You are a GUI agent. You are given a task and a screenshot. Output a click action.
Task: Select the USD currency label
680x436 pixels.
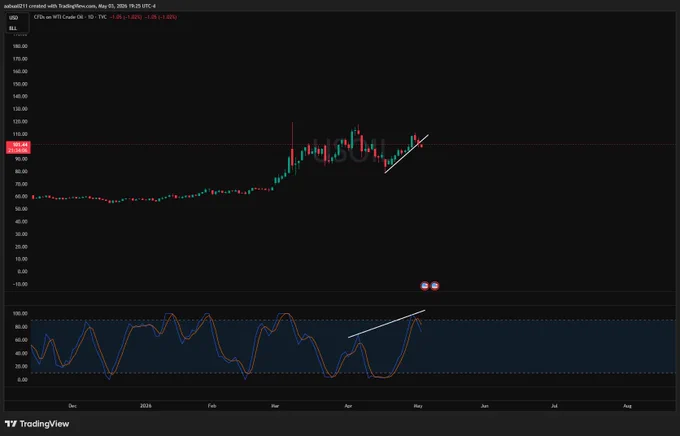point(13,18)
